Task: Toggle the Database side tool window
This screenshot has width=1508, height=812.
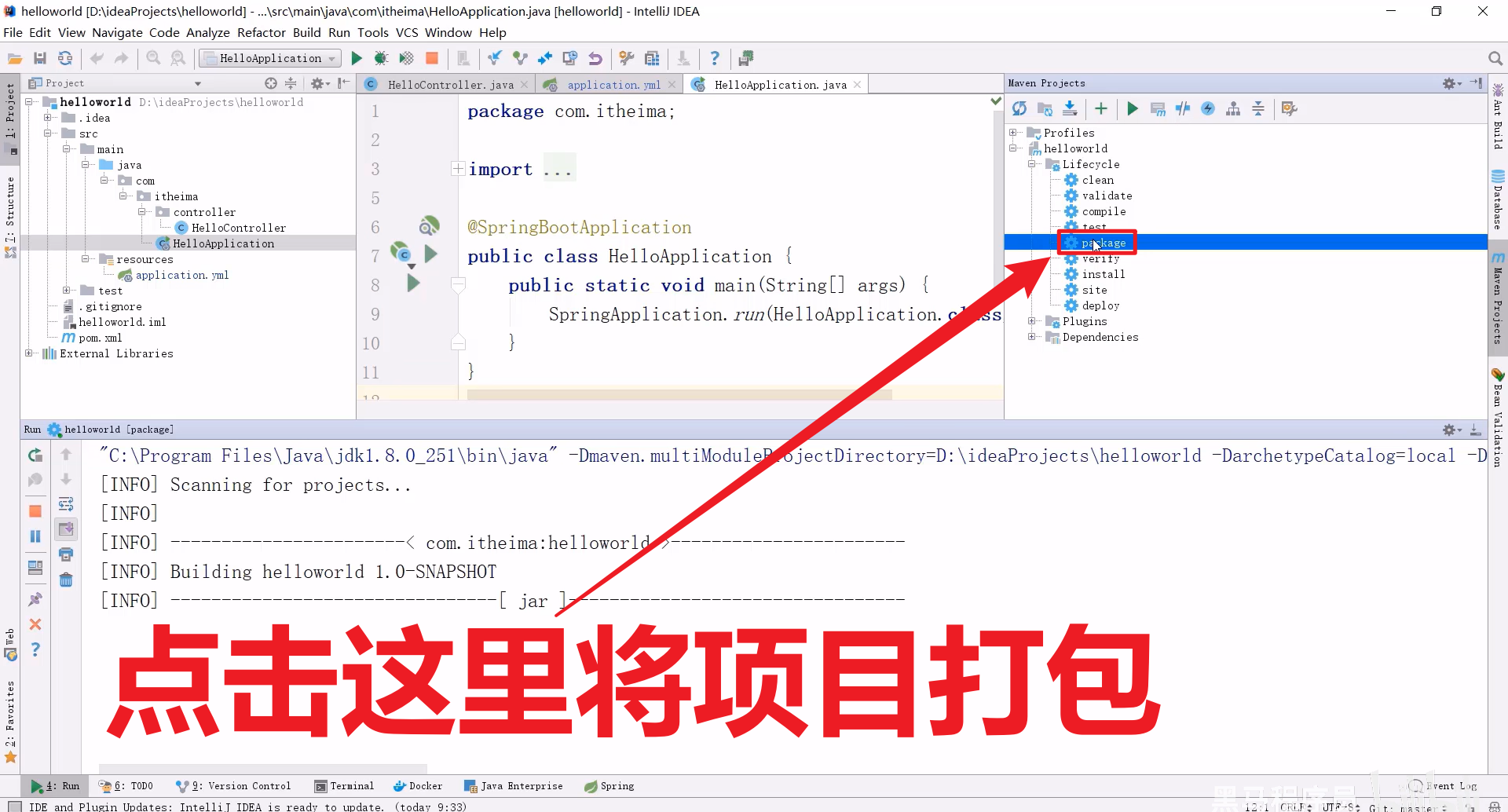Action: click(1499, 199)
